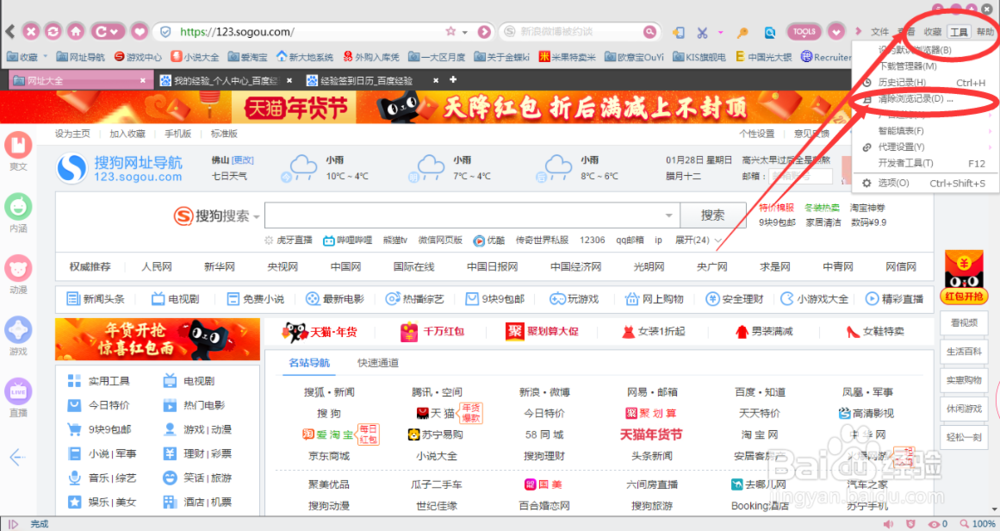
Task: Reload the page with the refresh button
Action: pos(53,31)
